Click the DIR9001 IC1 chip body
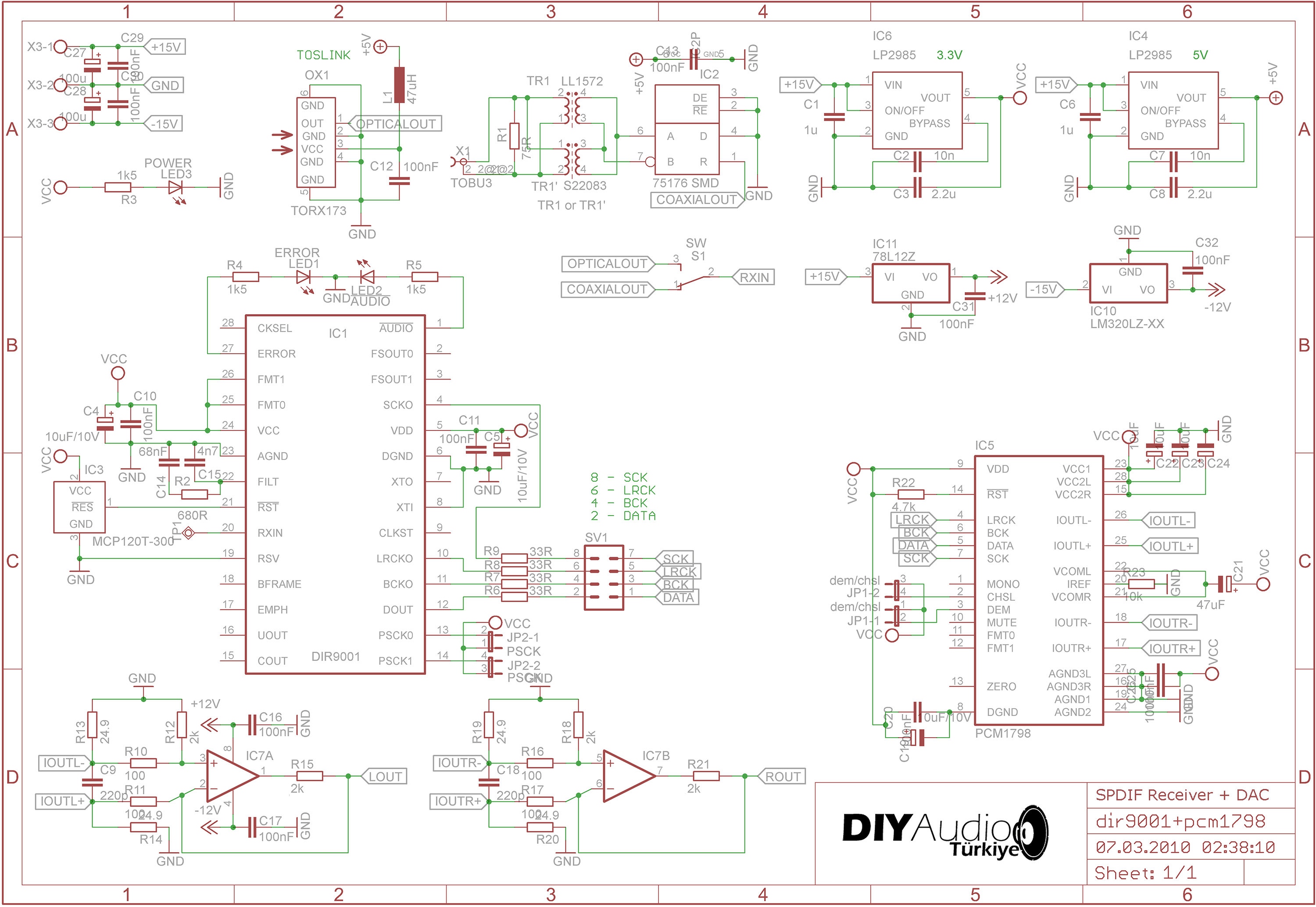 coord(335,495)
